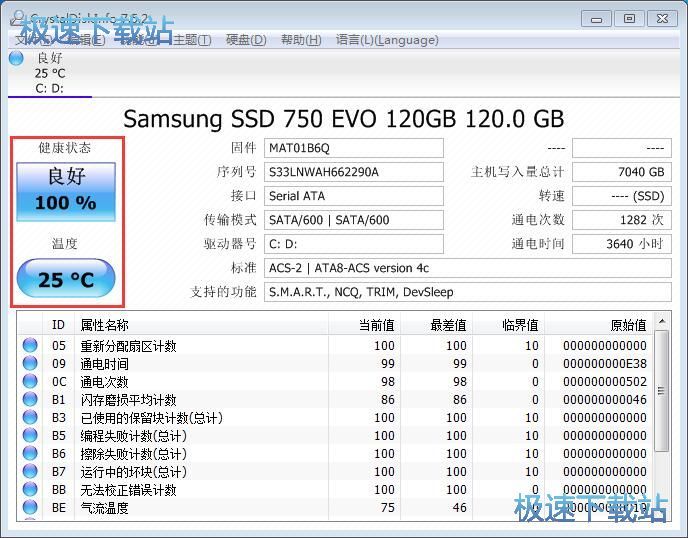Click status orb for attribute 05 row
Screen dimensions: 688x538
30,346
